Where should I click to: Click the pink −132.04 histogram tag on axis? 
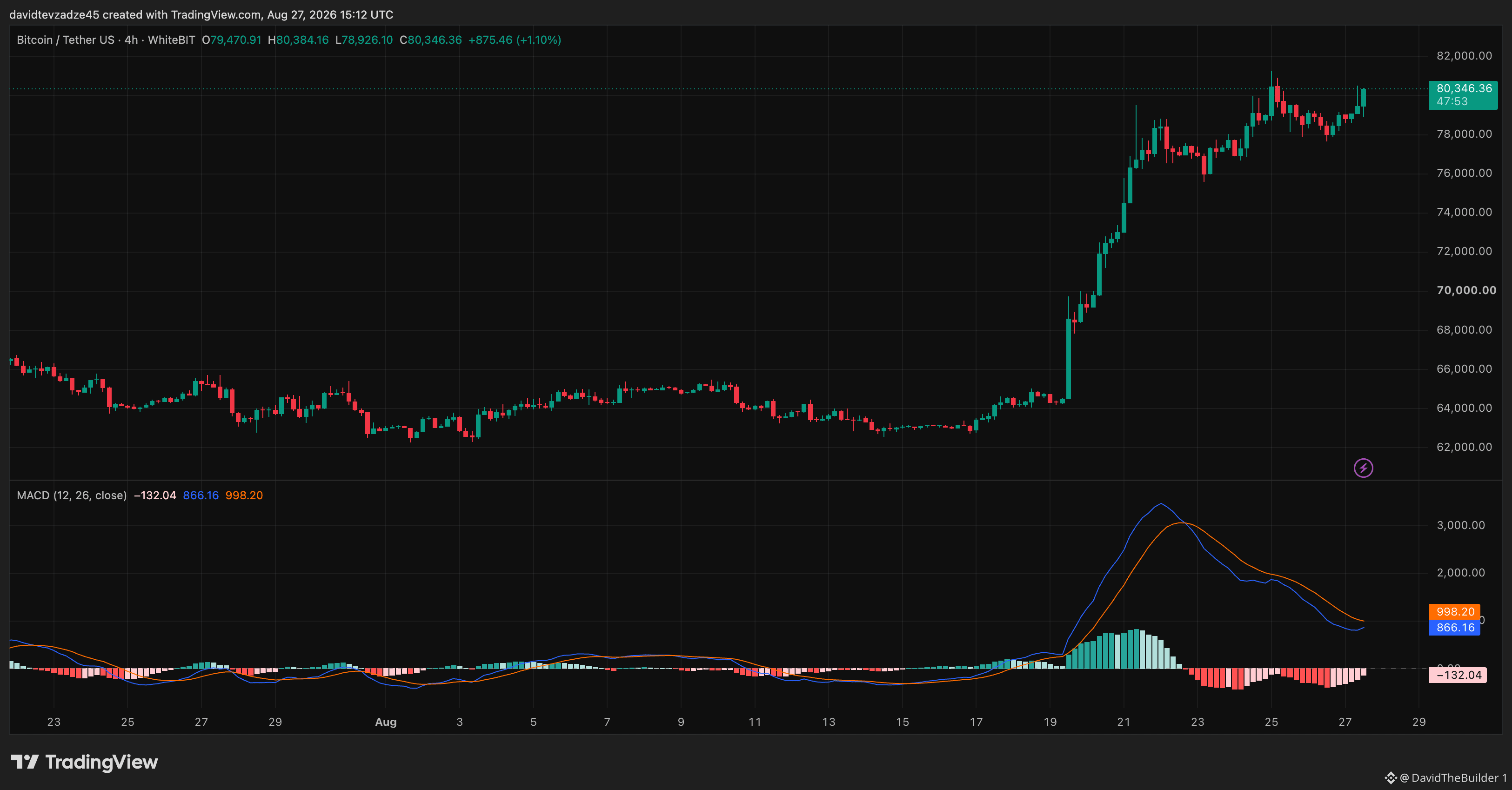[1458, 675]
